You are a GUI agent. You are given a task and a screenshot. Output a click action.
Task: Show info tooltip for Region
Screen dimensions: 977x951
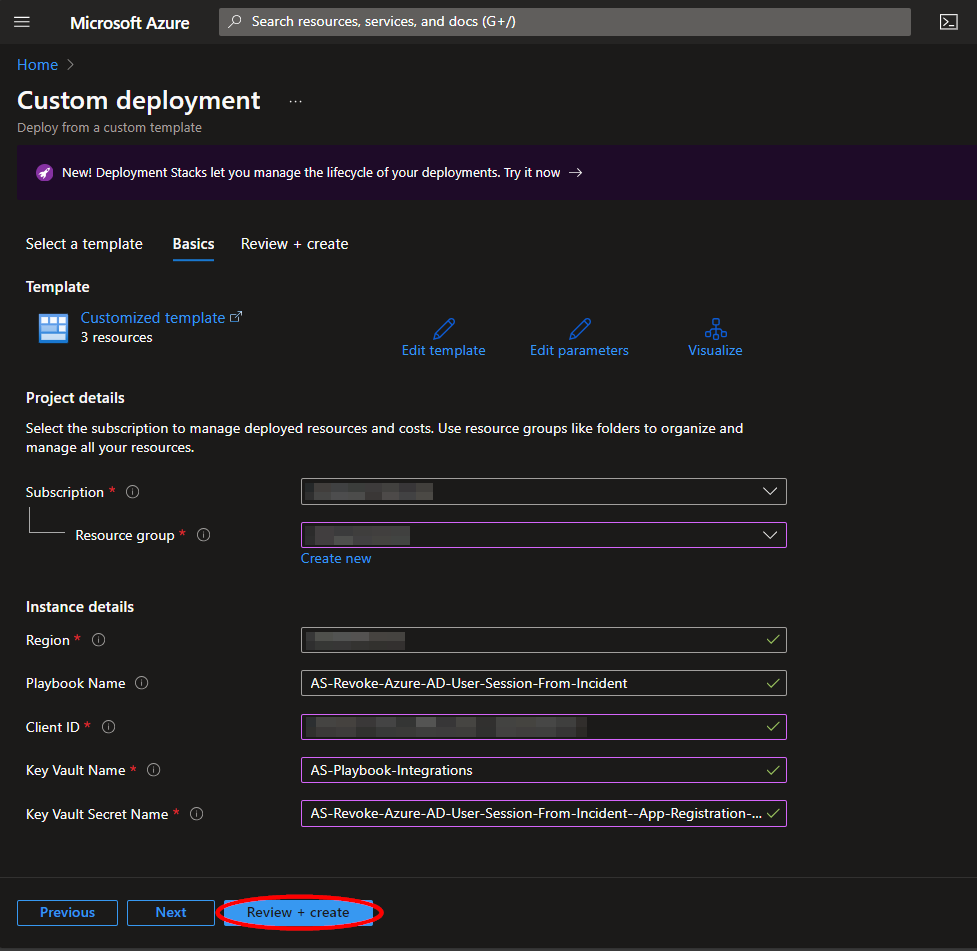98,640
